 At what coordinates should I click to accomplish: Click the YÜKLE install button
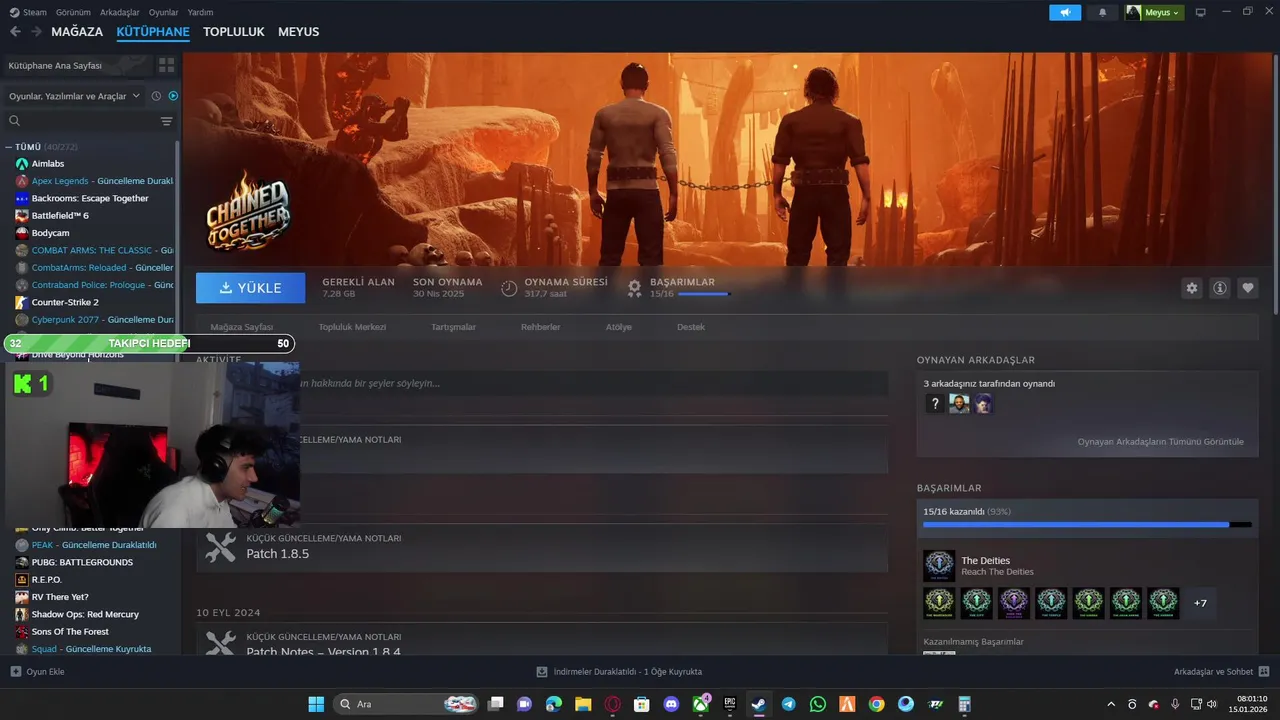coord(251,288)
